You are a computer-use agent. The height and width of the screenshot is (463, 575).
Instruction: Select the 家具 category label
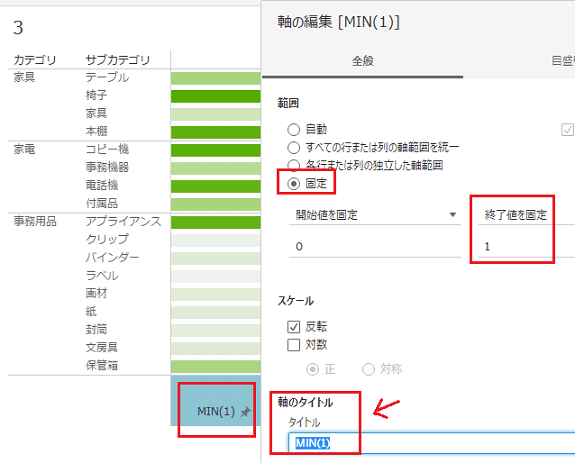pyautogui.click(x=24, y=77)
